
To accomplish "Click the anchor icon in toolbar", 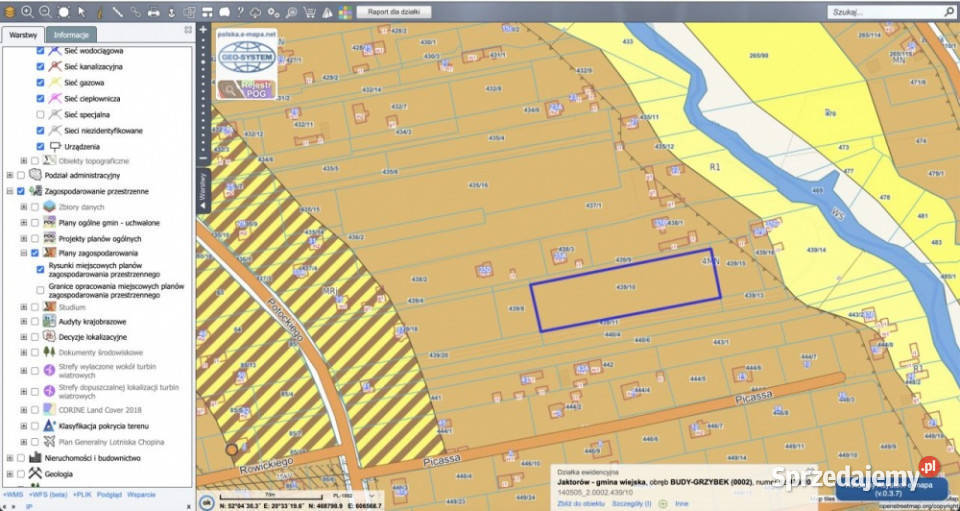I will pos(171,12).
